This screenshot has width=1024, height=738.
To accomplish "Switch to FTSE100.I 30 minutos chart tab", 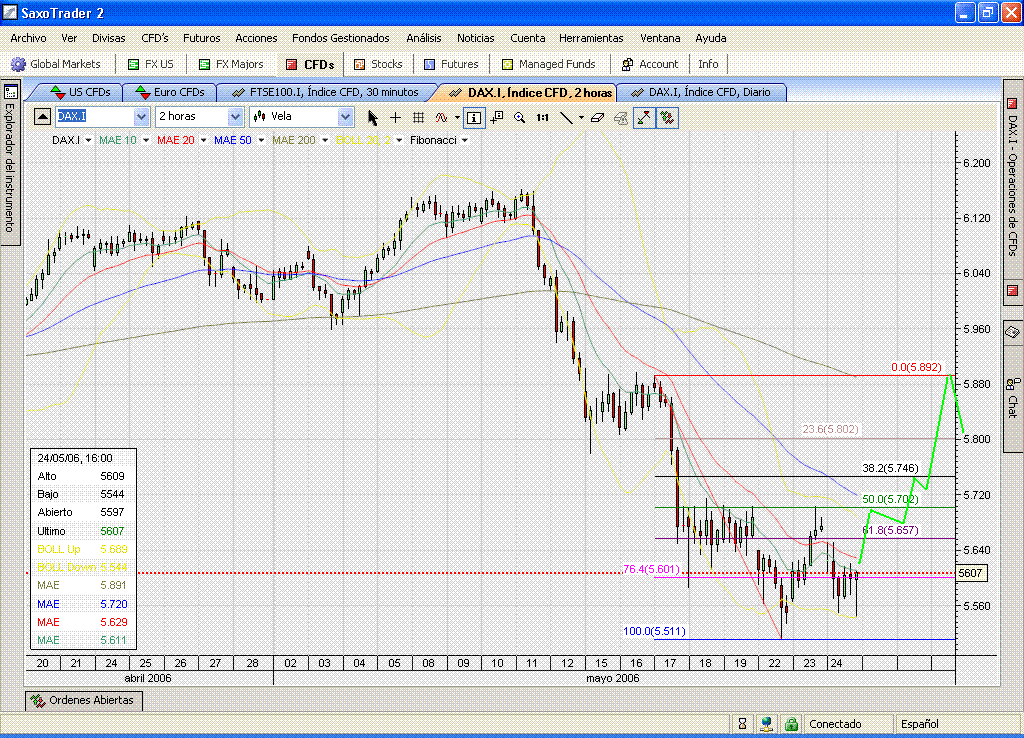I will coord(325,92).
